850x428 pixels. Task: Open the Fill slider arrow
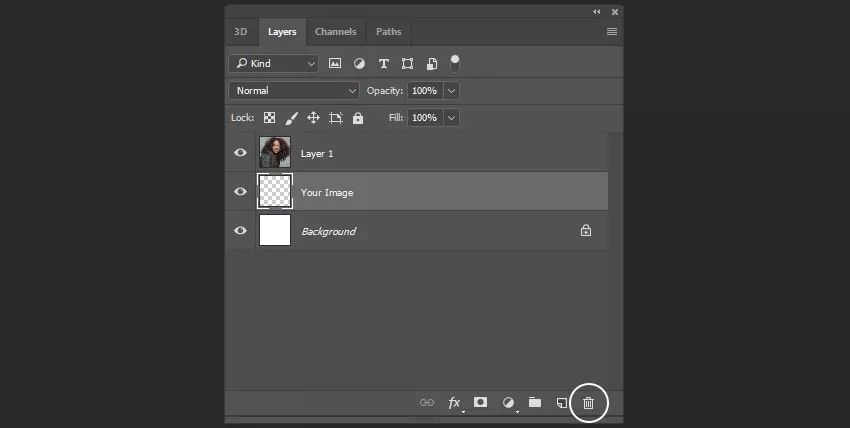[x=451, y=118]
